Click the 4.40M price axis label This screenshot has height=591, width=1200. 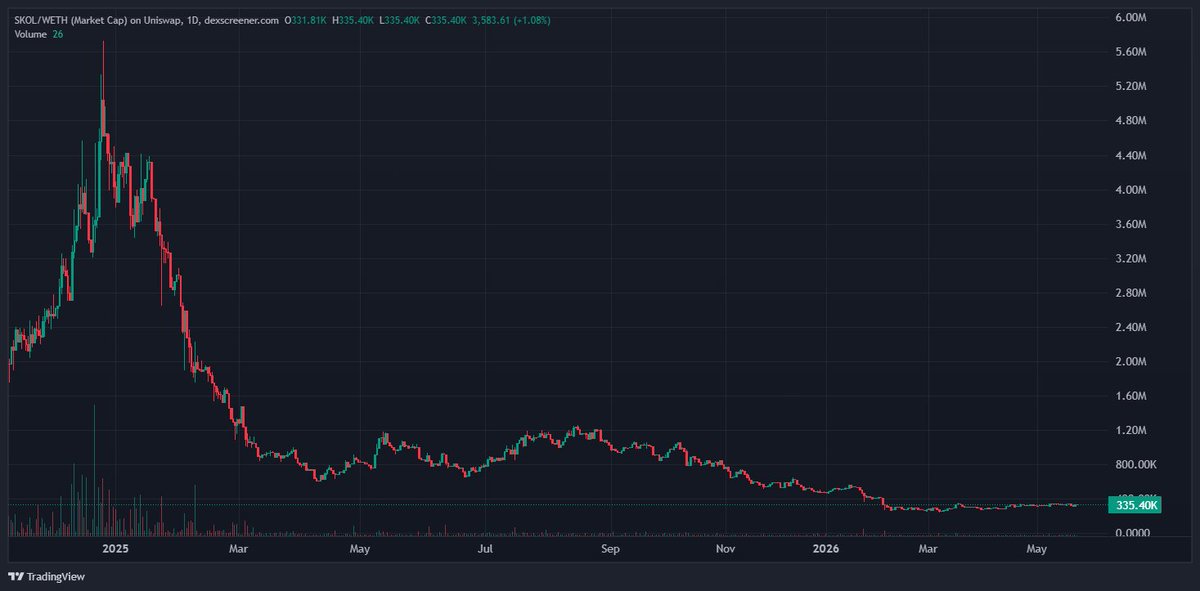pyautogui.click(x=1130, y=156)
